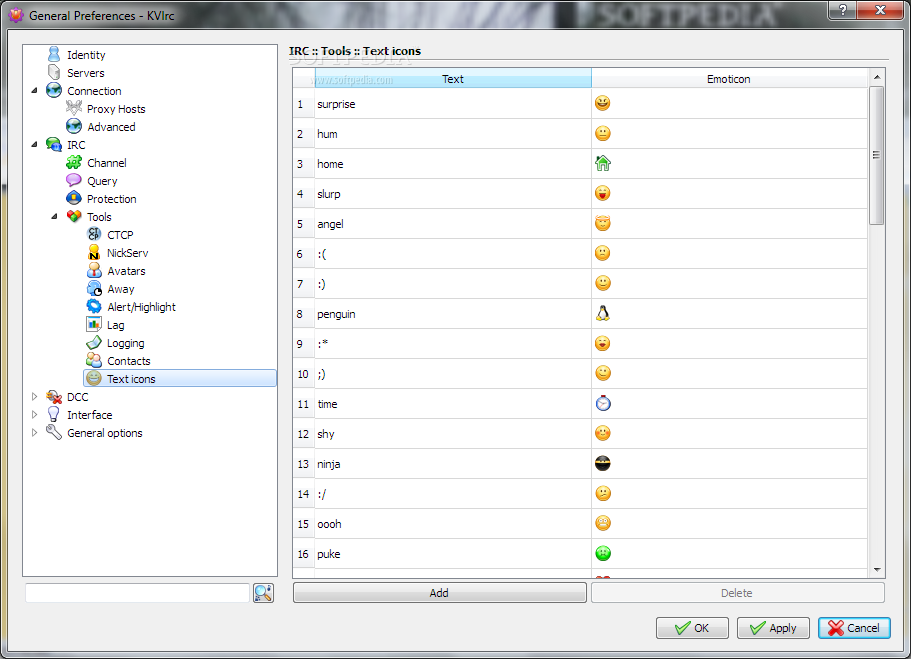The width and height of the screenshot is (911, 659).
Task: Sort by the Text column header
Action: point(453,78)
